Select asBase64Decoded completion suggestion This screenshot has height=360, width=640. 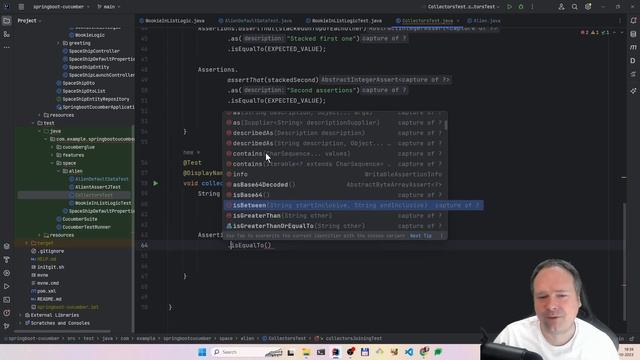point(335,185)
